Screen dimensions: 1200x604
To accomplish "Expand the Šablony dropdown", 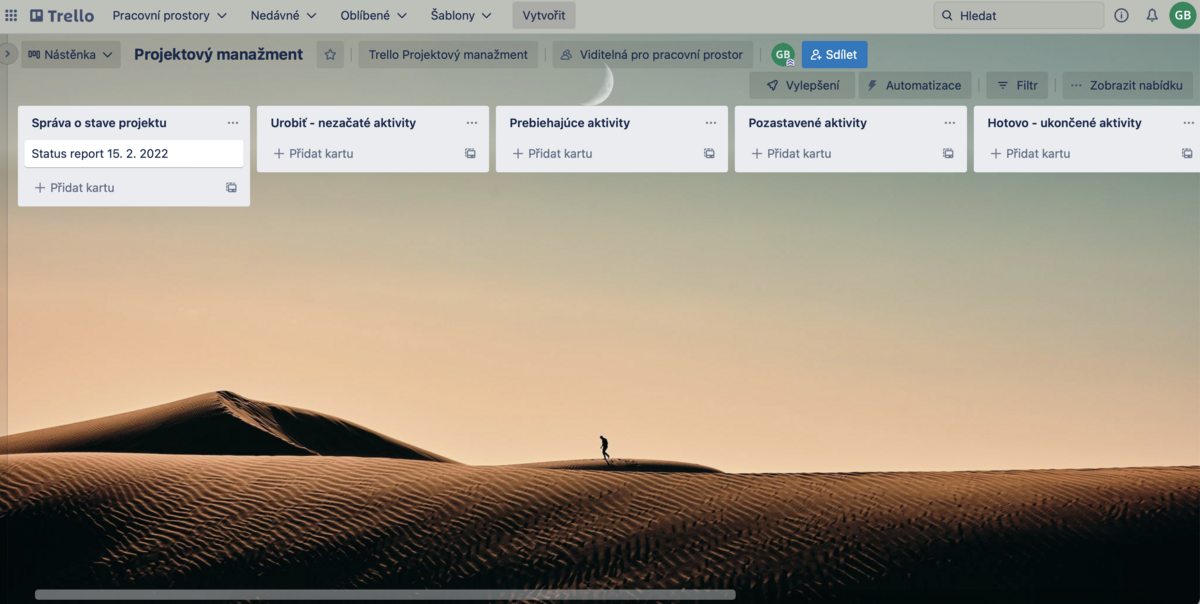I will tap(460, 15).
